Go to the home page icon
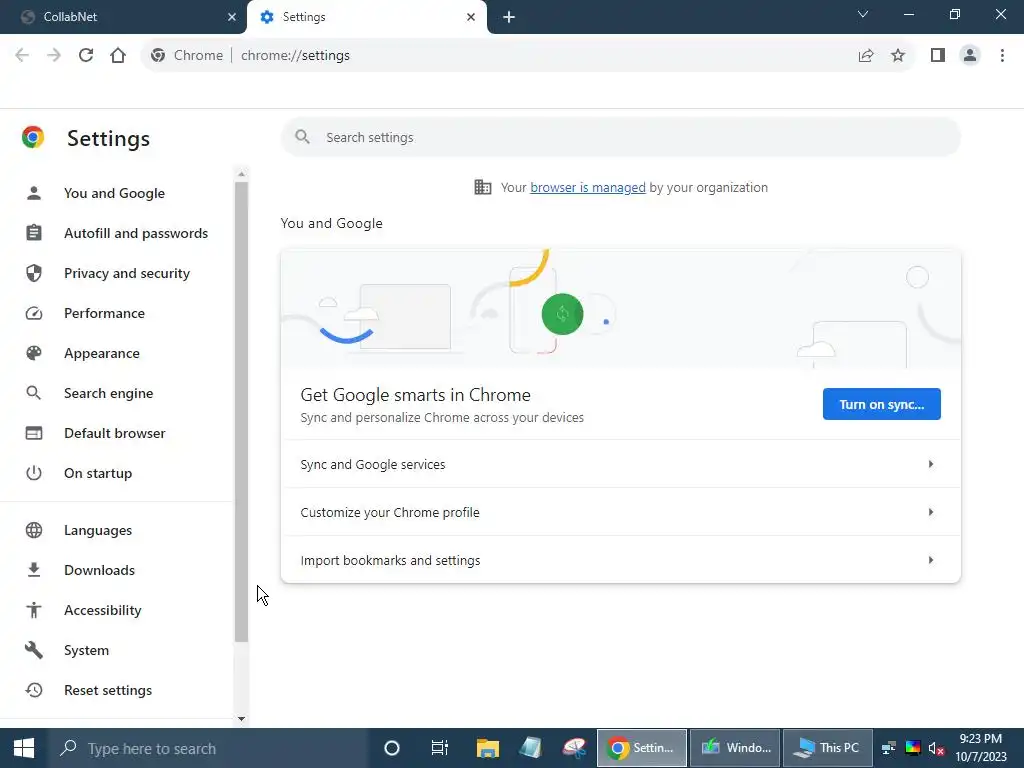This screenshot has height=768, width=1024. (x=118, y=56)
